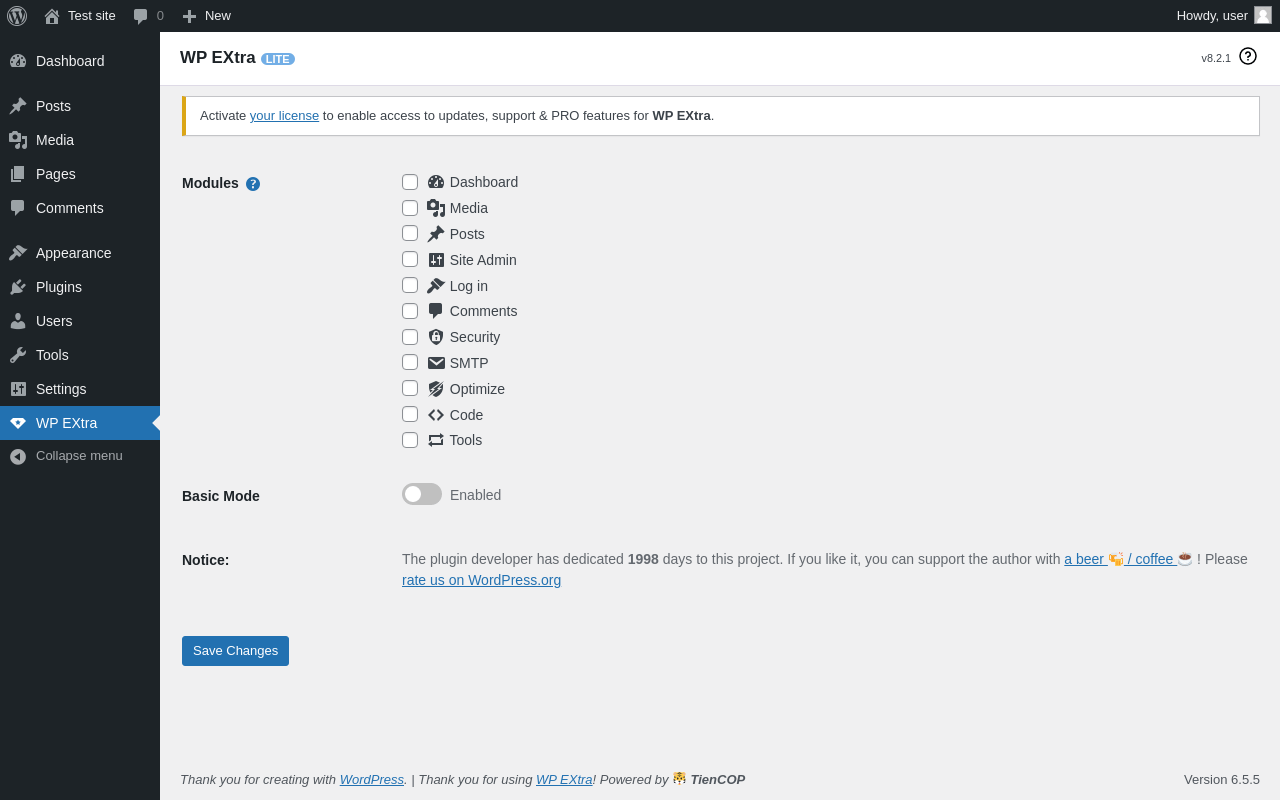Enable the Dashboard module checkbox

(410, 182)
